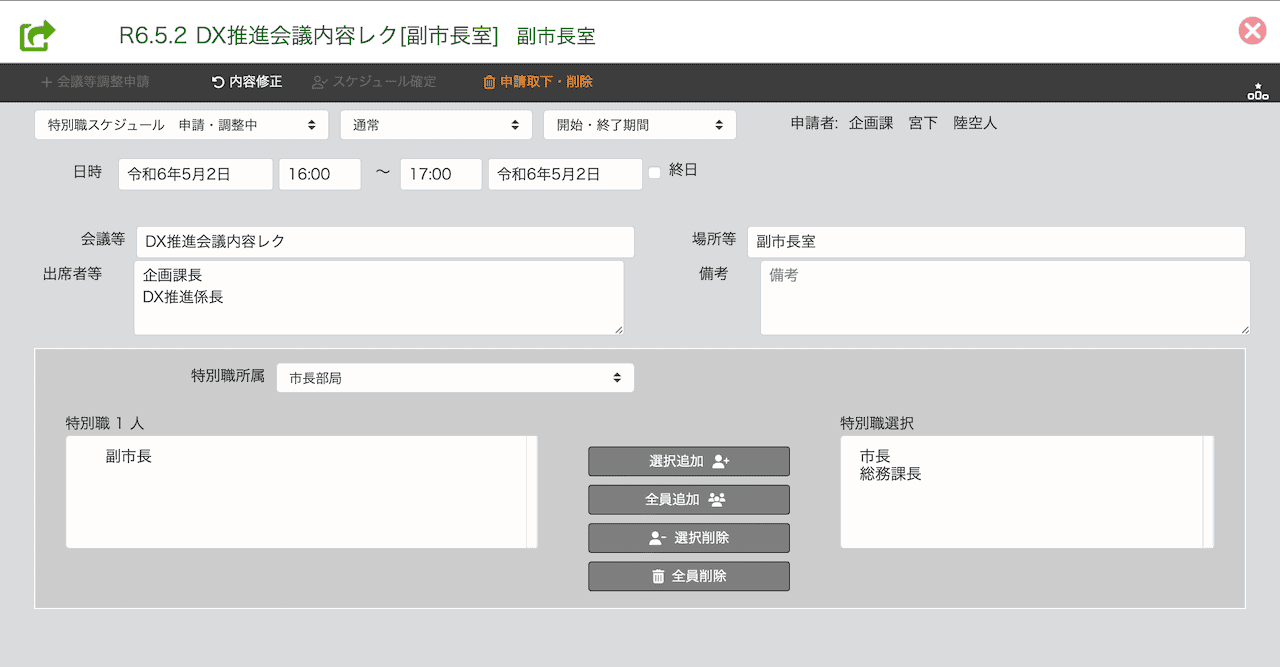The image size is (1280, 667).
Task: Toggle the 終日 all-day checkbox
Action: click(655, 172)
